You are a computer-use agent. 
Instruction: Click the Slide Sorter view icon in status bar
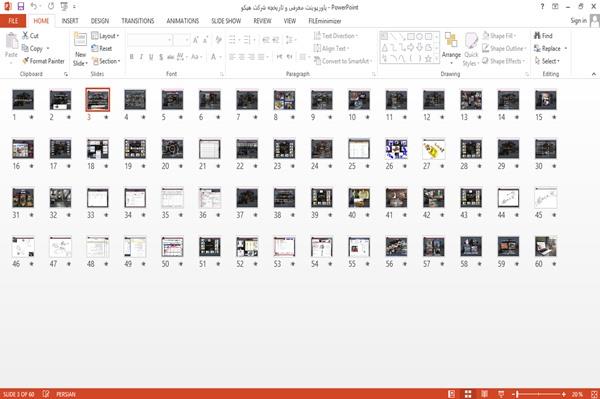click(x=468, y=394)
